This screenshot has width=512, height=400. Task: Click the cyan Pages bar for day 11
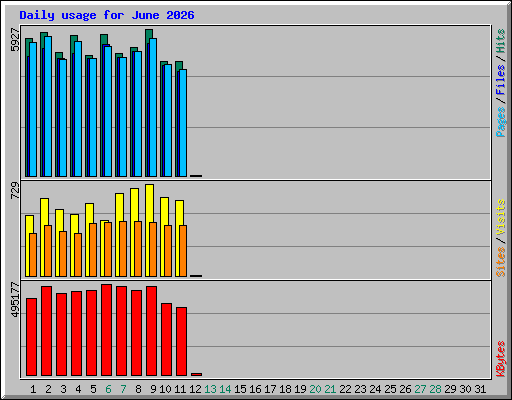click(183, 123)
